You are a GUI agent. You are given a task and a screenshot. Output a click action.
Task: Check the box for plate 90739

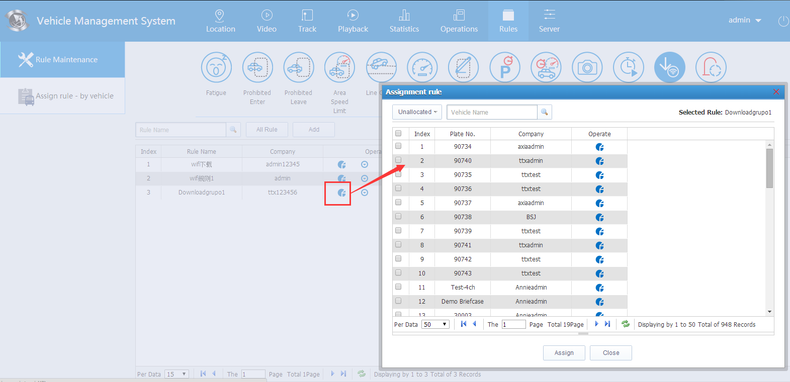399,230
